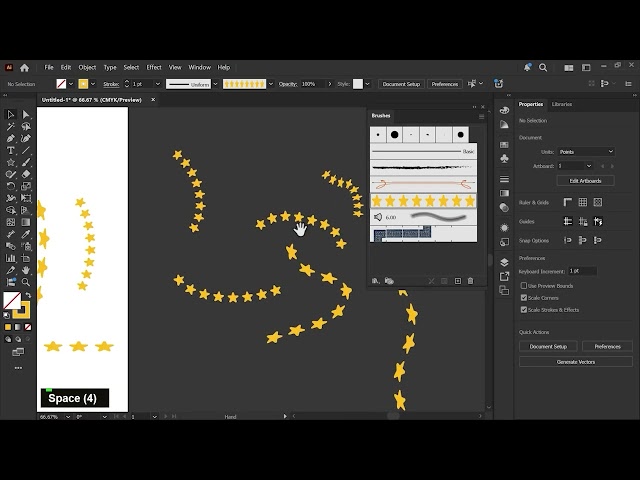Select the Direct Selection tool
The height and width of the screenshot is (480, 640).
(x=26, y=115)
